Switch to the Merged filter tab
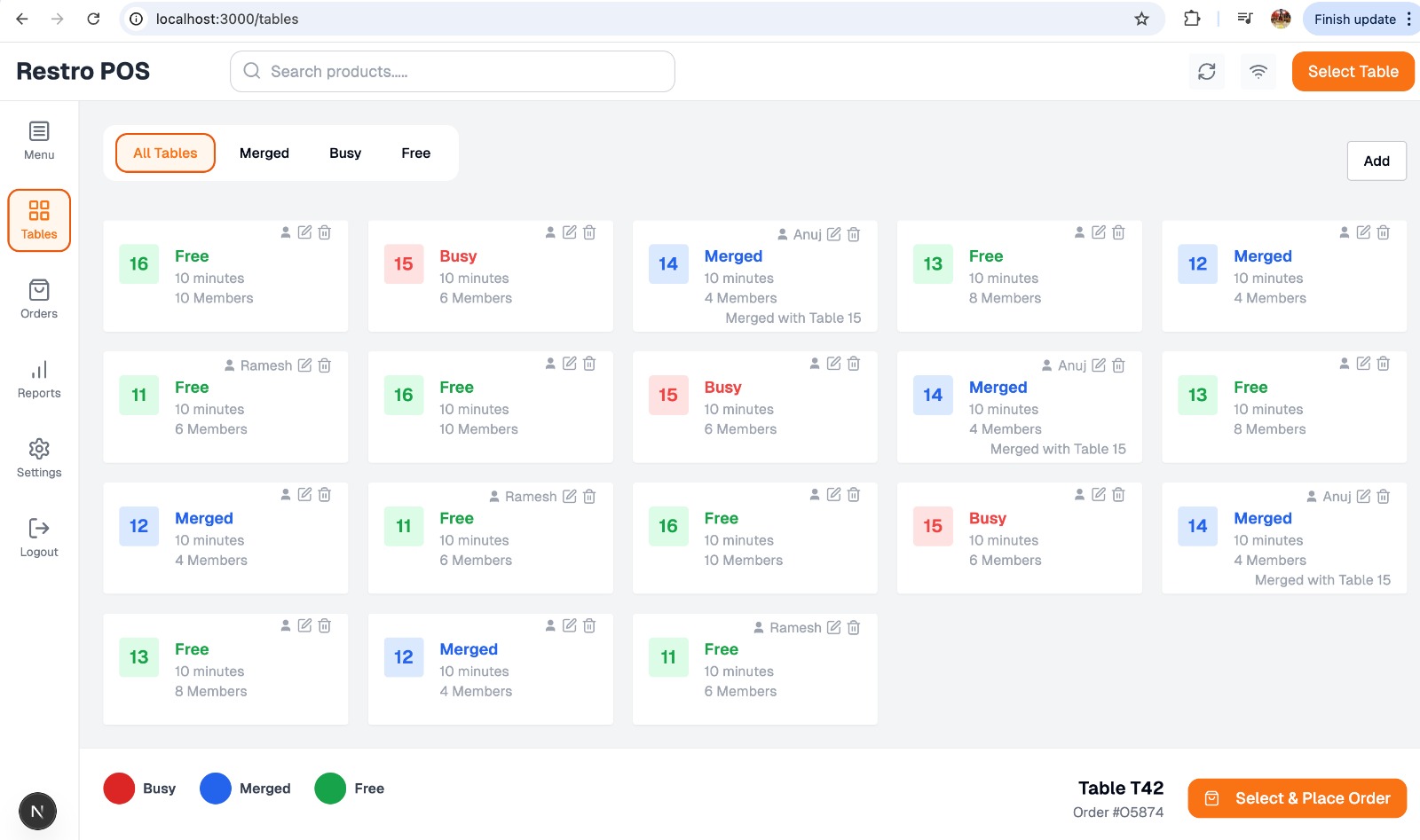 coord(264,153)
